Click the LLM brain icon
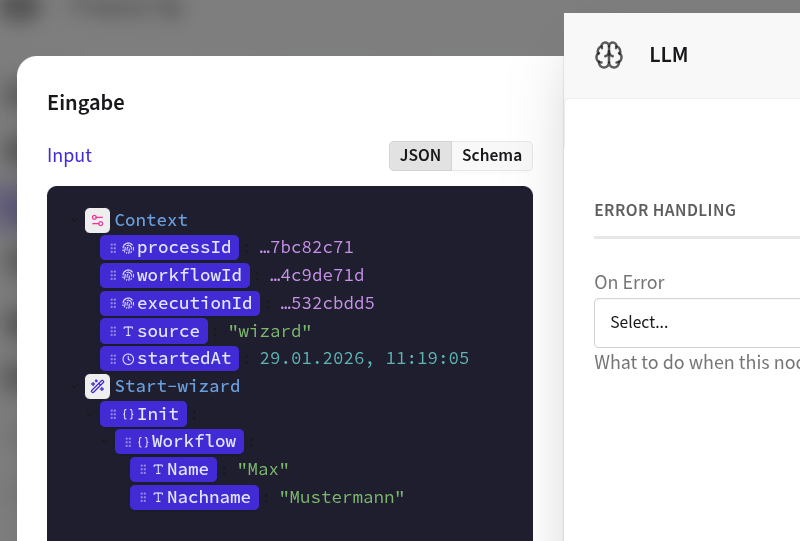This screenshot has width=800, height=541. [609, 55]
